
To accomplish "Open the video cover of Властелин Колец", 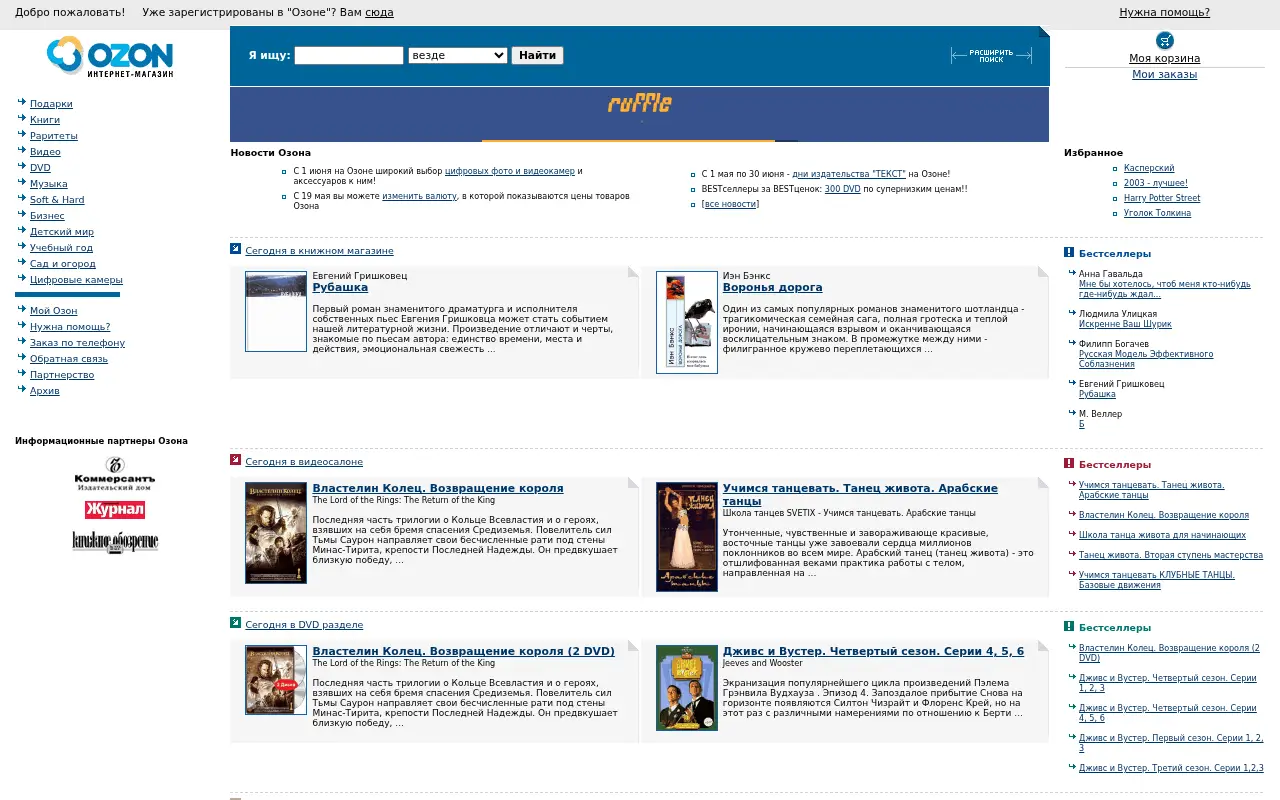I will click(276, 533).
